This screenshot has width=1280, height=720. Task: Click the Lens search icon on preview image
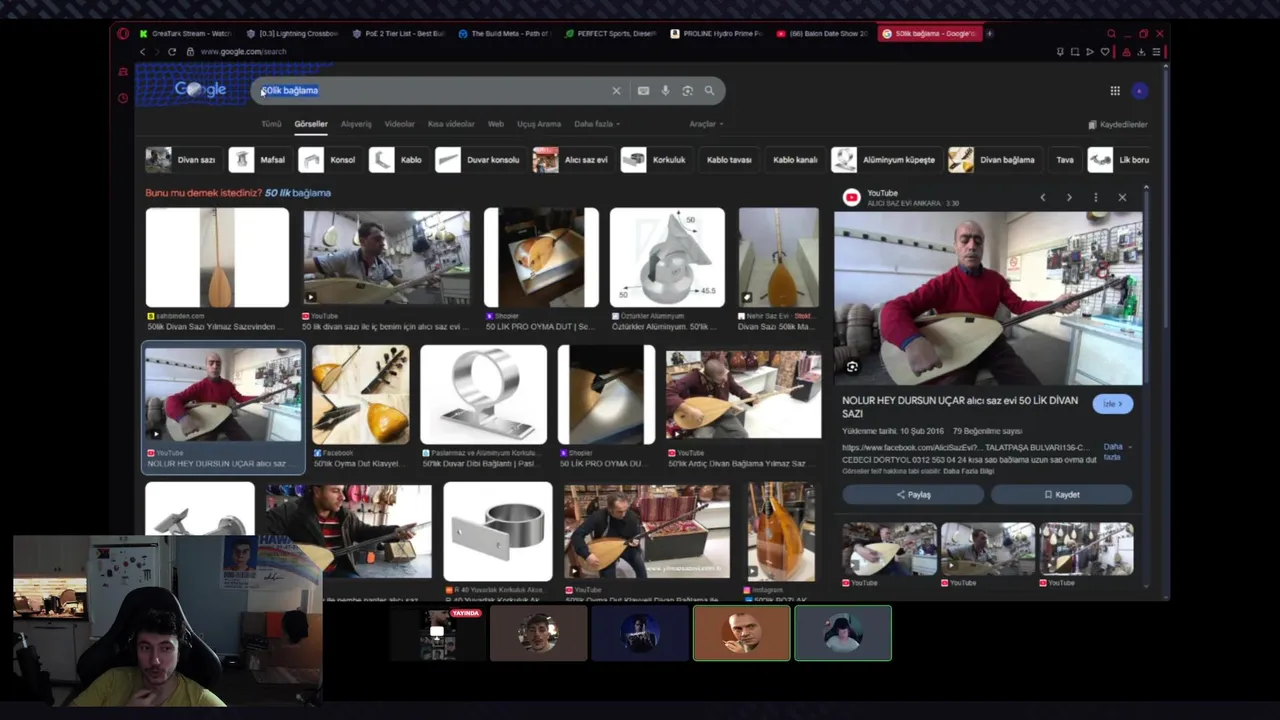click(x=852, y=367)
